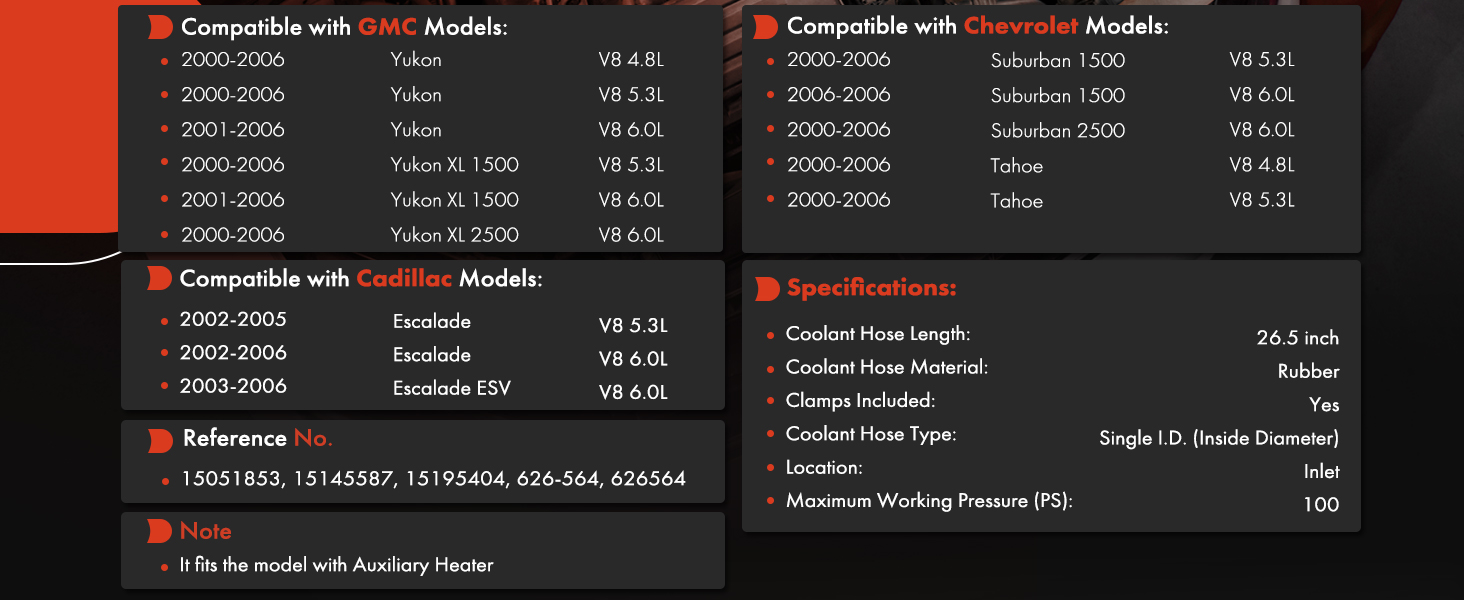The height and width of the screenshot is (600, 1464).
Task: Click the '100' pressure value
Action: 1321,505
